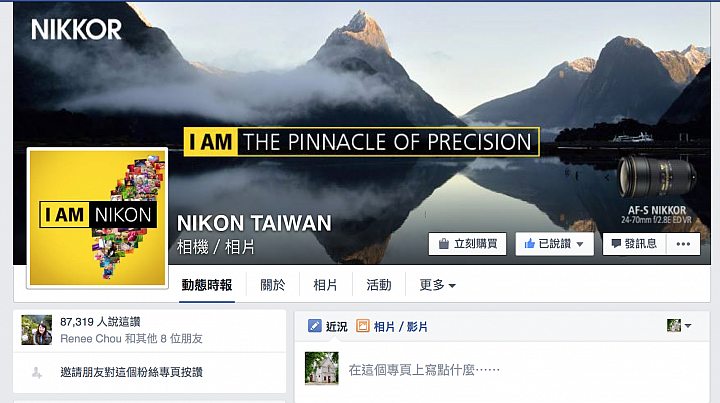
Task: Switch to the 相片 tab
Action: pos(326,285)
